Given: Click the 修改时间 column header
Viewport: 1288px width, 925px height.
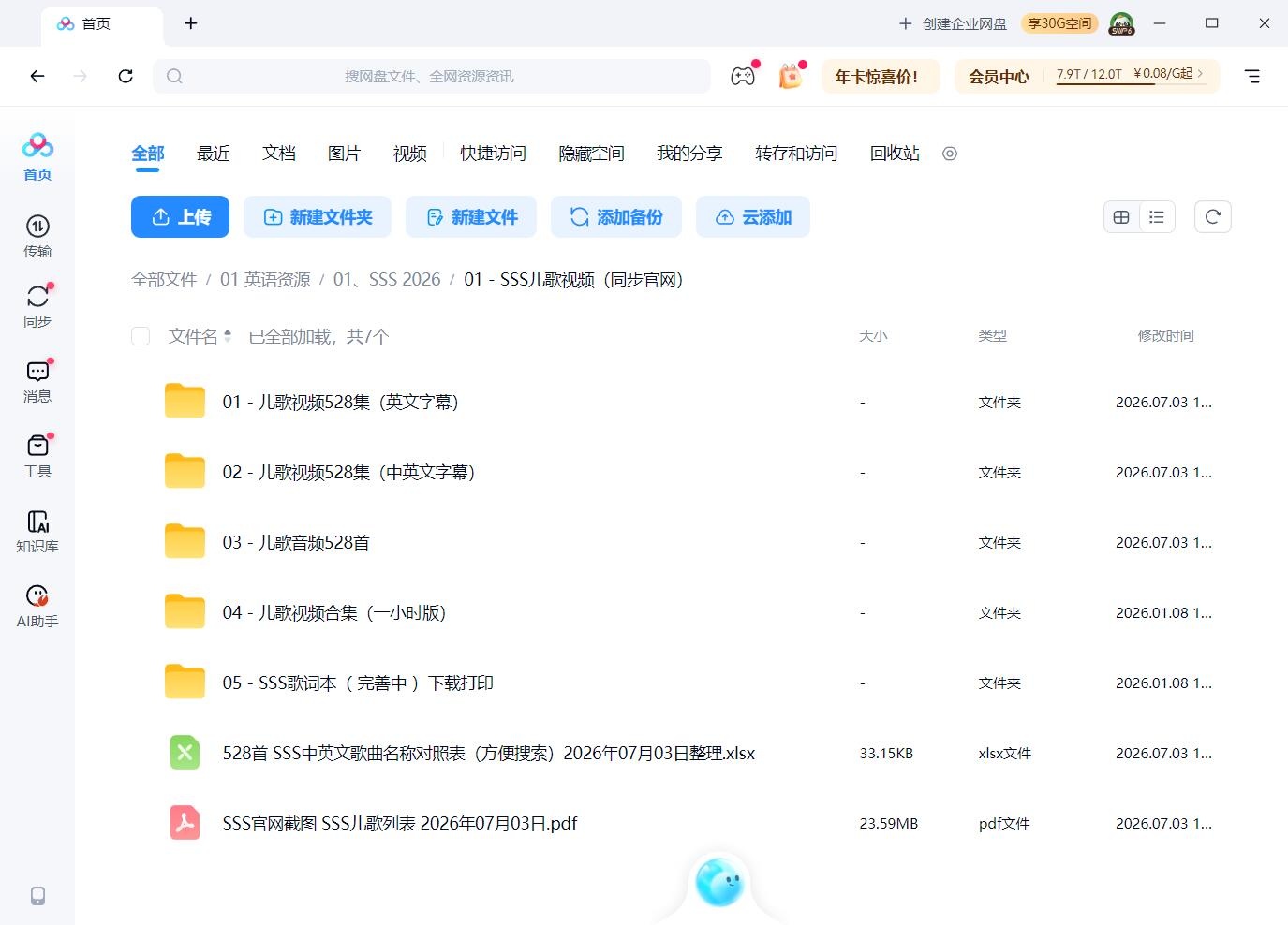Looking at the screenshot, I should coord(1165,336).
